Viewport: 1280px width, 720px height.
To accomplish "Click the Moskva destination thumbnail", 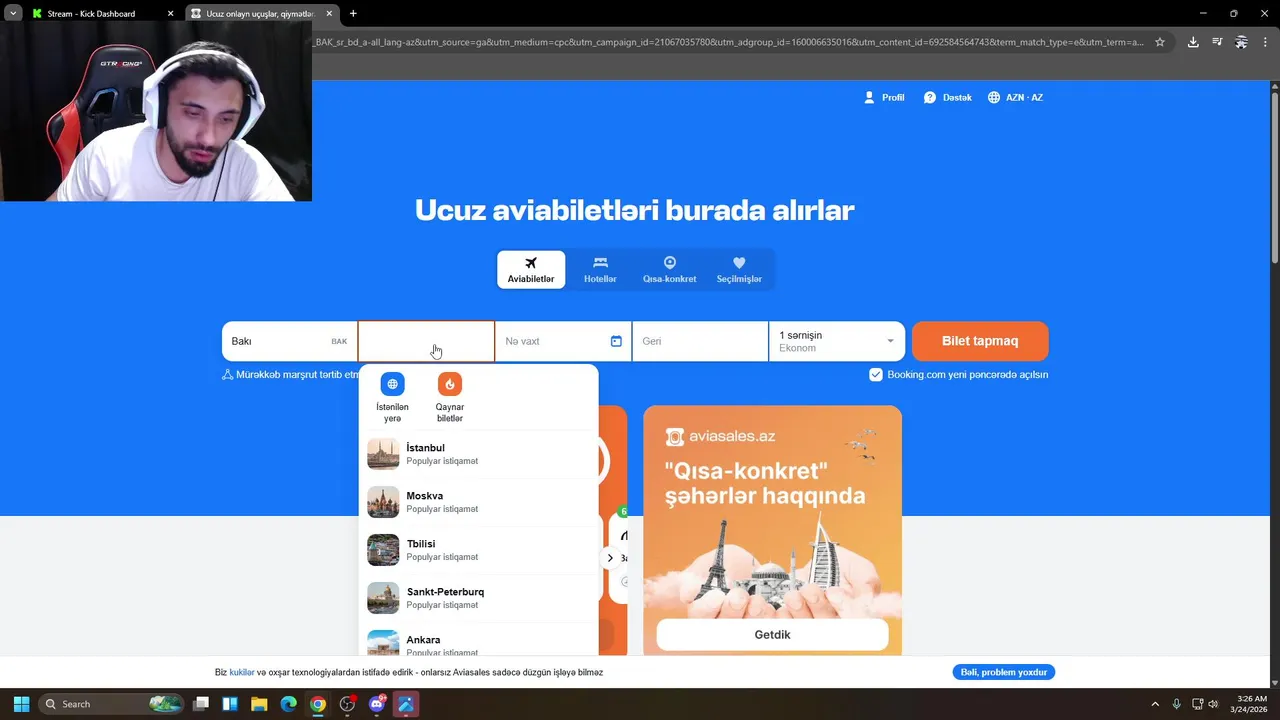I will pyautogui.click(x=383, y=502).
